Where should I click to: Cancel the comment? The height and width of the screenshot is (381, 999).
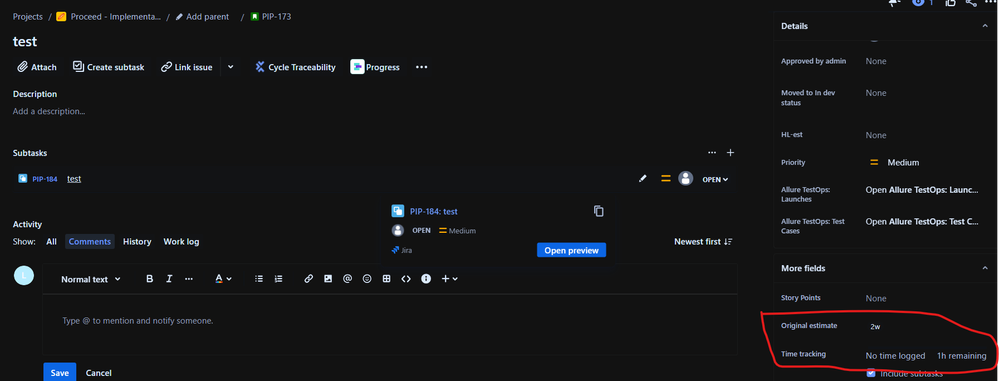coord(99,373)
